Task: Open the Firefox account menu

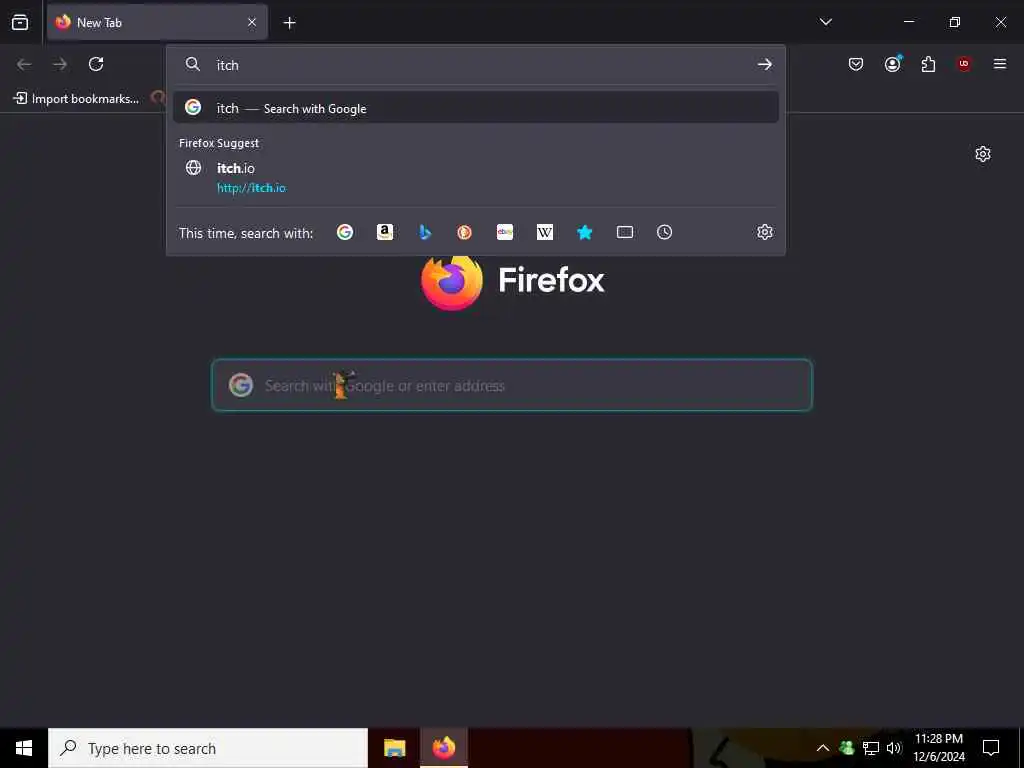Action: 892,64
